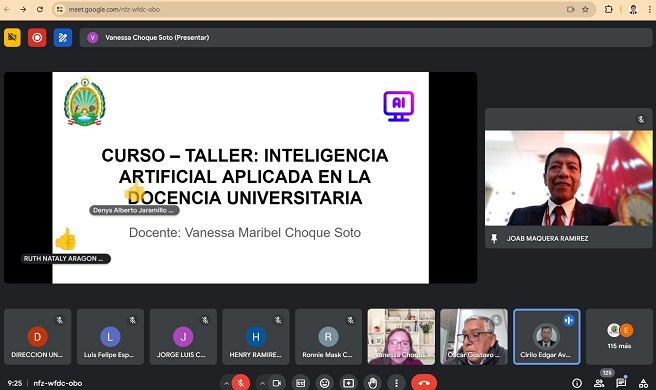Screen dimensions: 656x390
Task: Click the red record button
Action: pyautogui.click(x=37, y=38)
